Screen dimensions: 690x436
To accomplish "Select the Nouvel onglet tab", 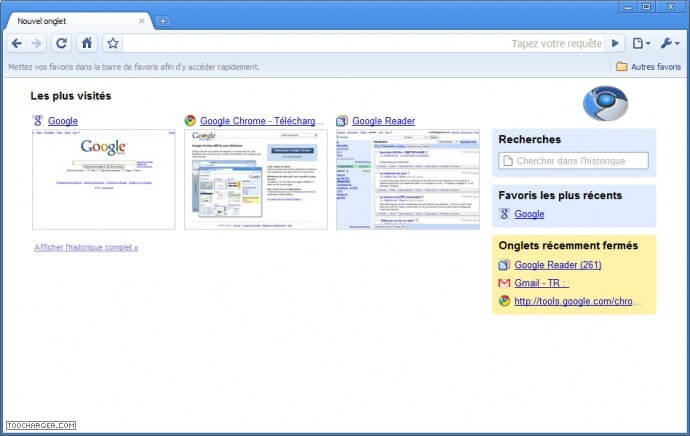I will tap(77, 21).
